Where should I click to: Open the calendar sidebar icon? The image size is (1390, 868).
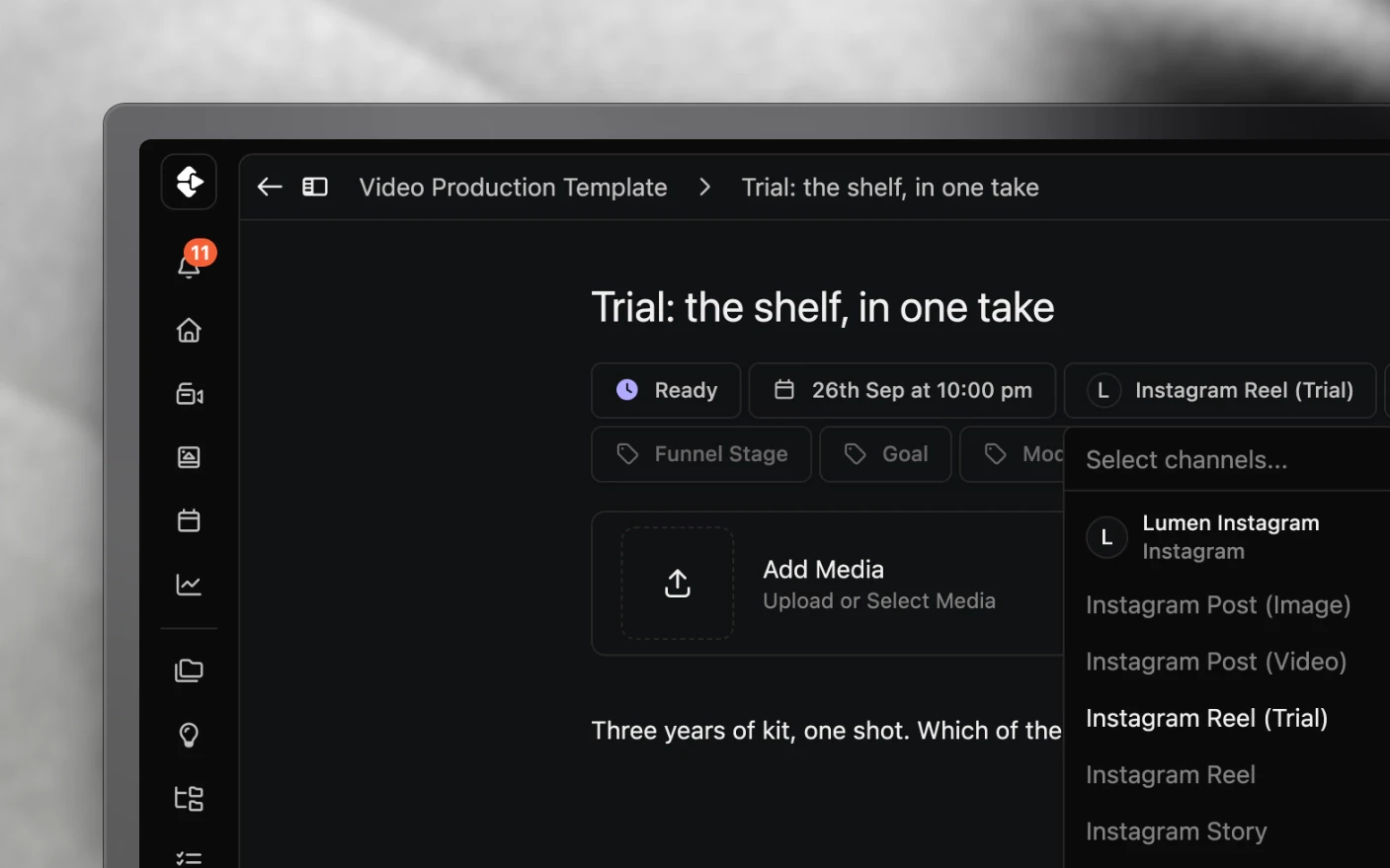click(x=189, y=520)
